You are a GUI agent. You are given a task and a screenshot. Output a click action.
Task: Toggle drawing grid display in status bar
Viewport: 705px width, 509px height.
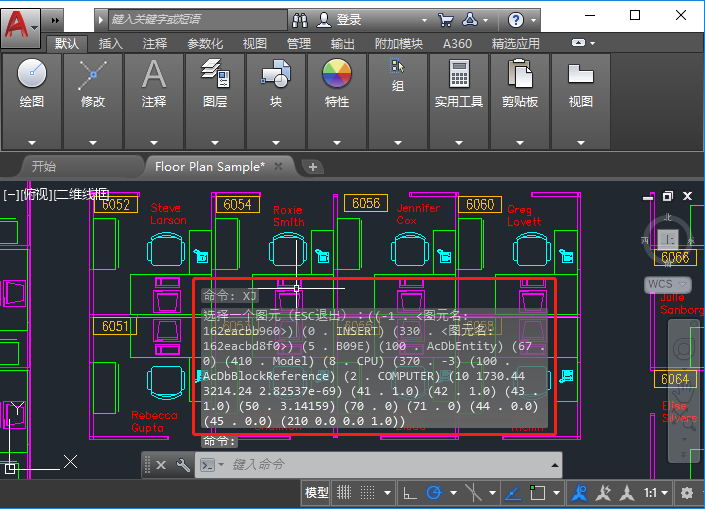[344, 493]
